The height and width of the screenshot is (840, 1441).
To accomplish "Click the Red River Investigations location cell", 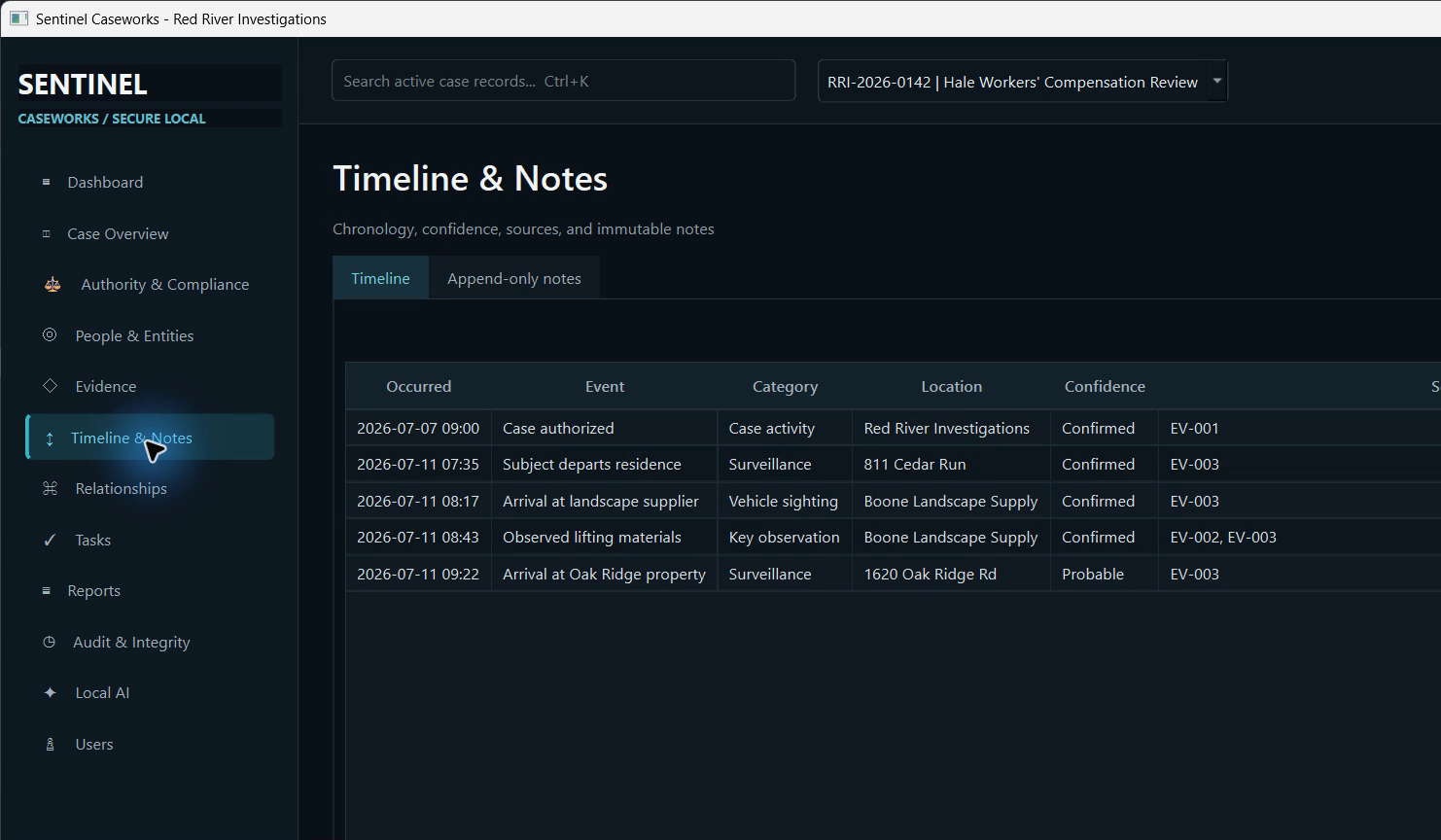I will click(952, 428).
